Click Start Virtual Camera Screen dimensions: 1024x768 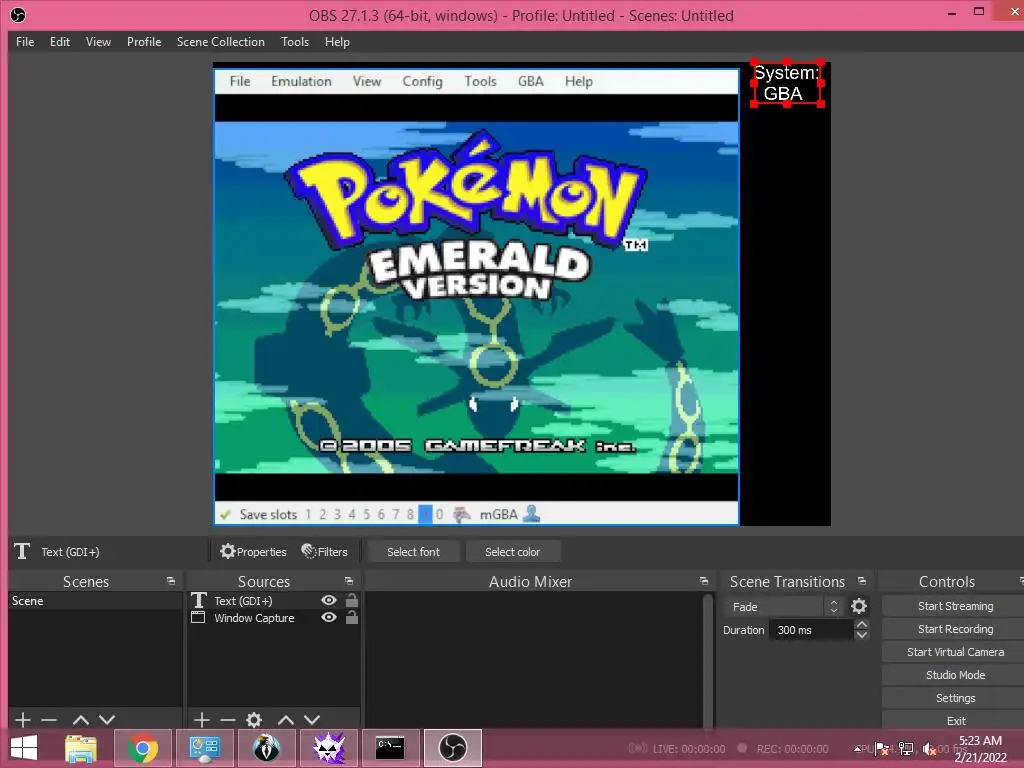pyautogui.click(x=955, y=652)
